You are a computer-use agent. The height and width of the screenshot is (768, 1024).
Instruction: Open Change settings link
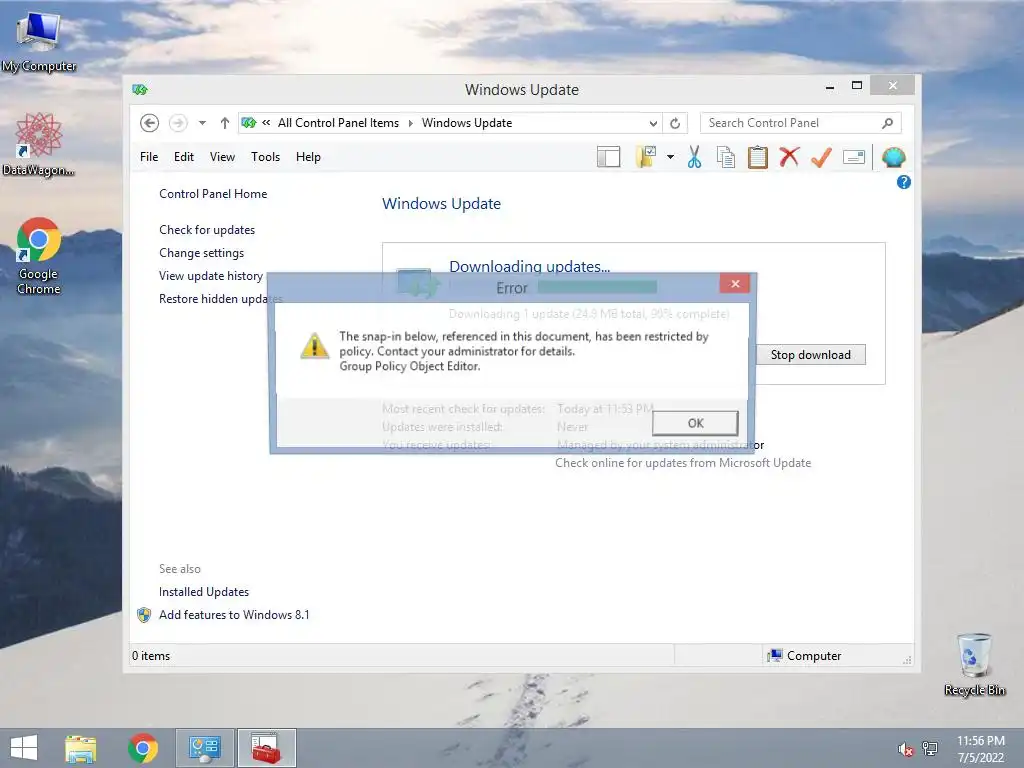click(201, 253)
